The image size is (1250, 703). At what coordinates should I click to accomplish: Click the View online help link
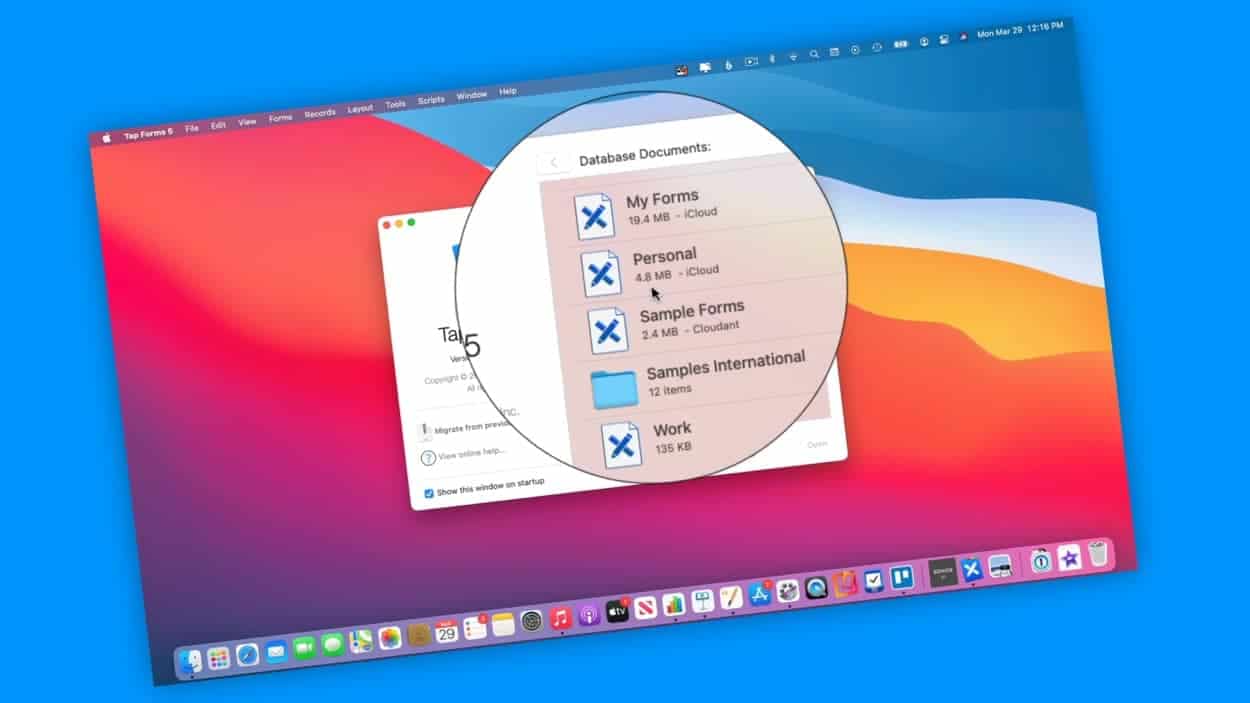pos(470,453)
